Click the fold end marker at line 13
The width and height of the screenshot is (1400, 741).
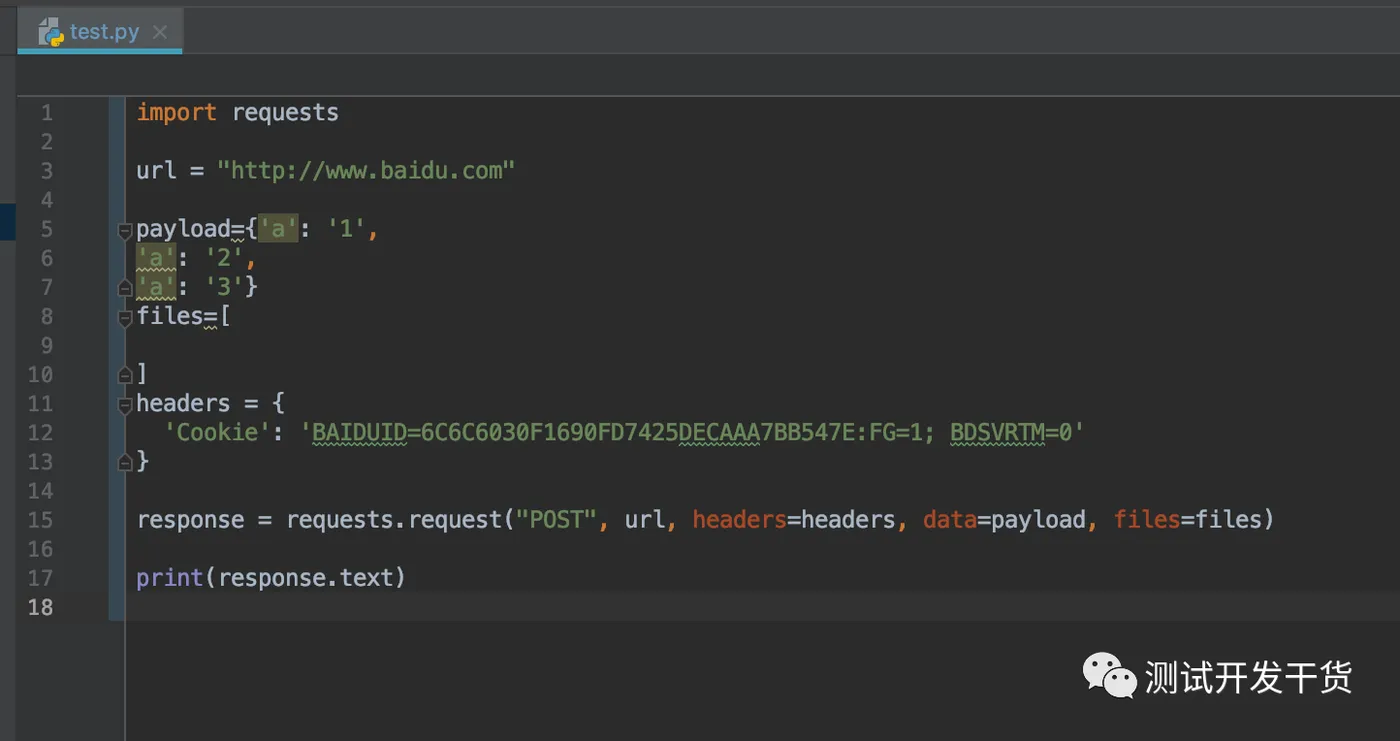[125, 463]
